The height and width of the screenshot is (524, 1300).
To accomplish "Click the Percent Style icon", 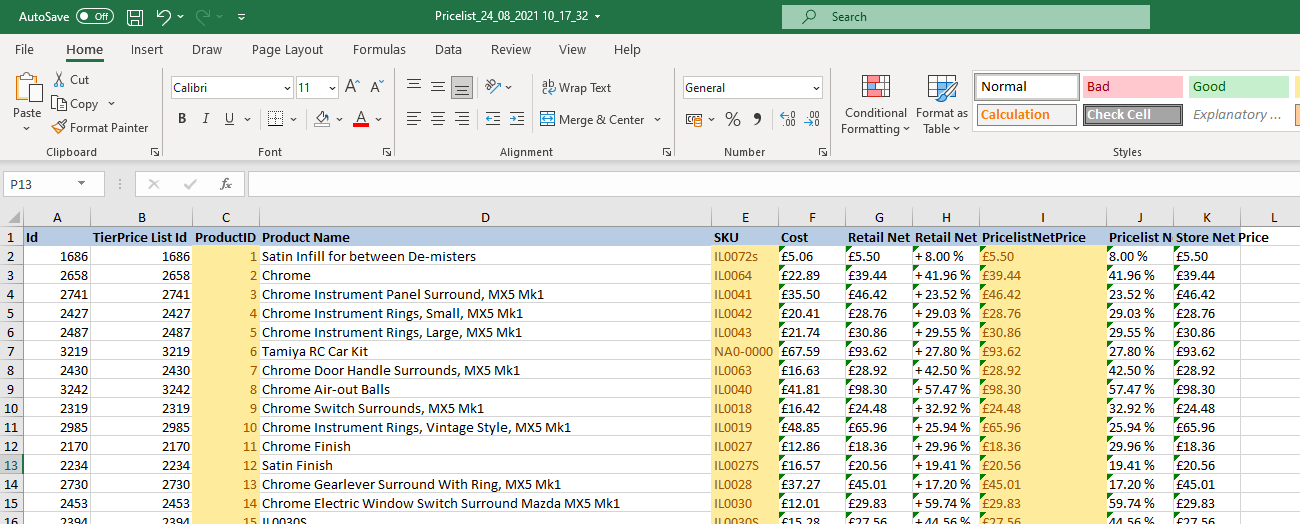I will point(733,119).
